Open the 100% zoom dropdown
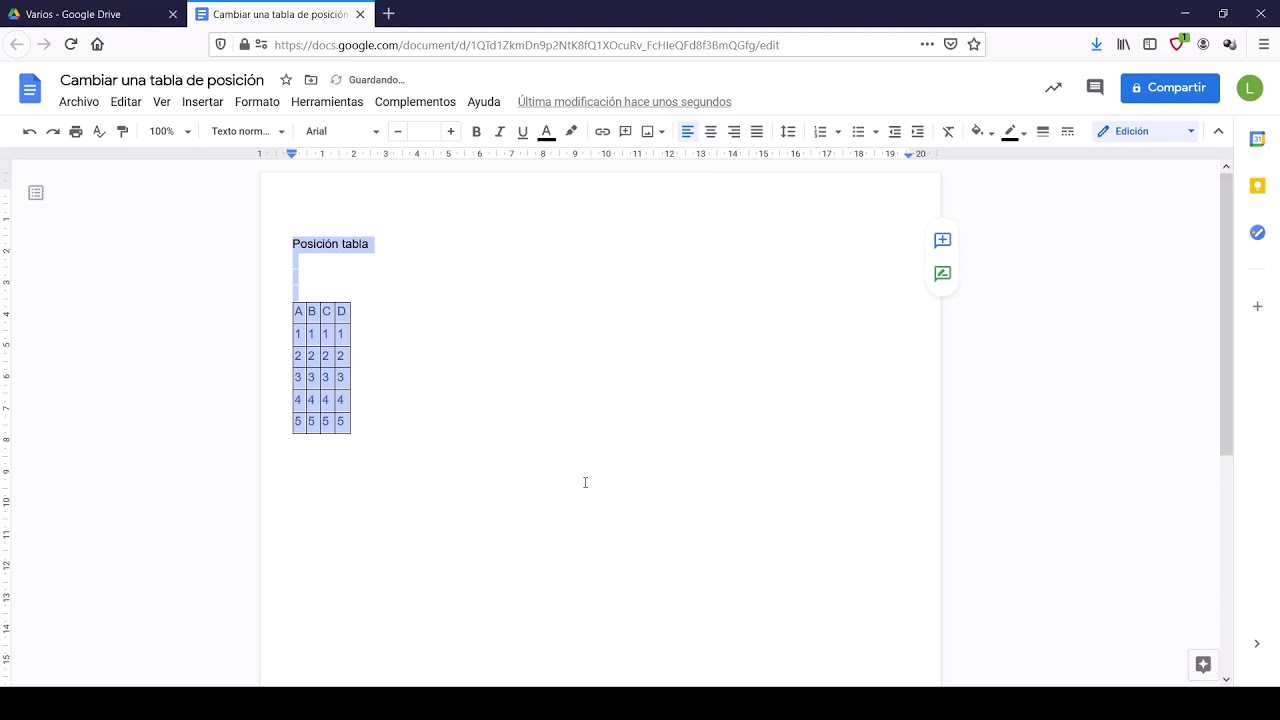Image resolution: width=1280 pixels, height=720 pixels. tap(170, 132)
